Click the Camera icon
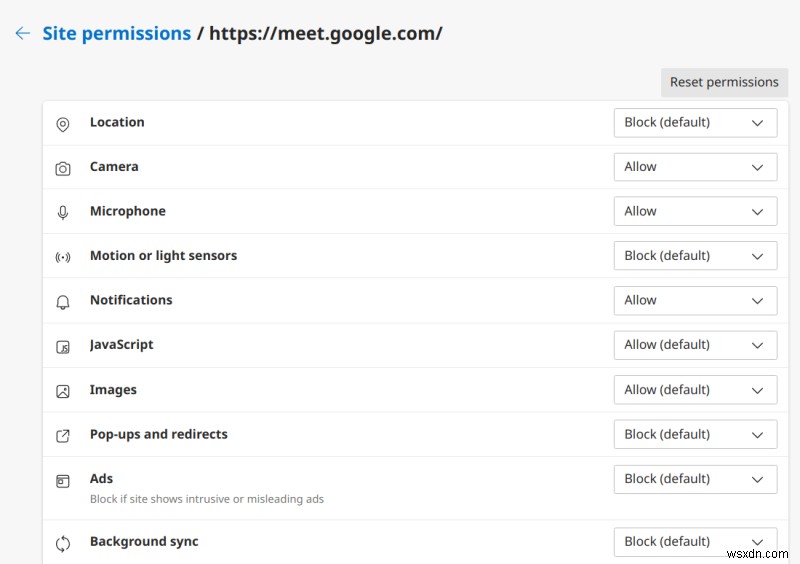 click(x=63, y=168)
